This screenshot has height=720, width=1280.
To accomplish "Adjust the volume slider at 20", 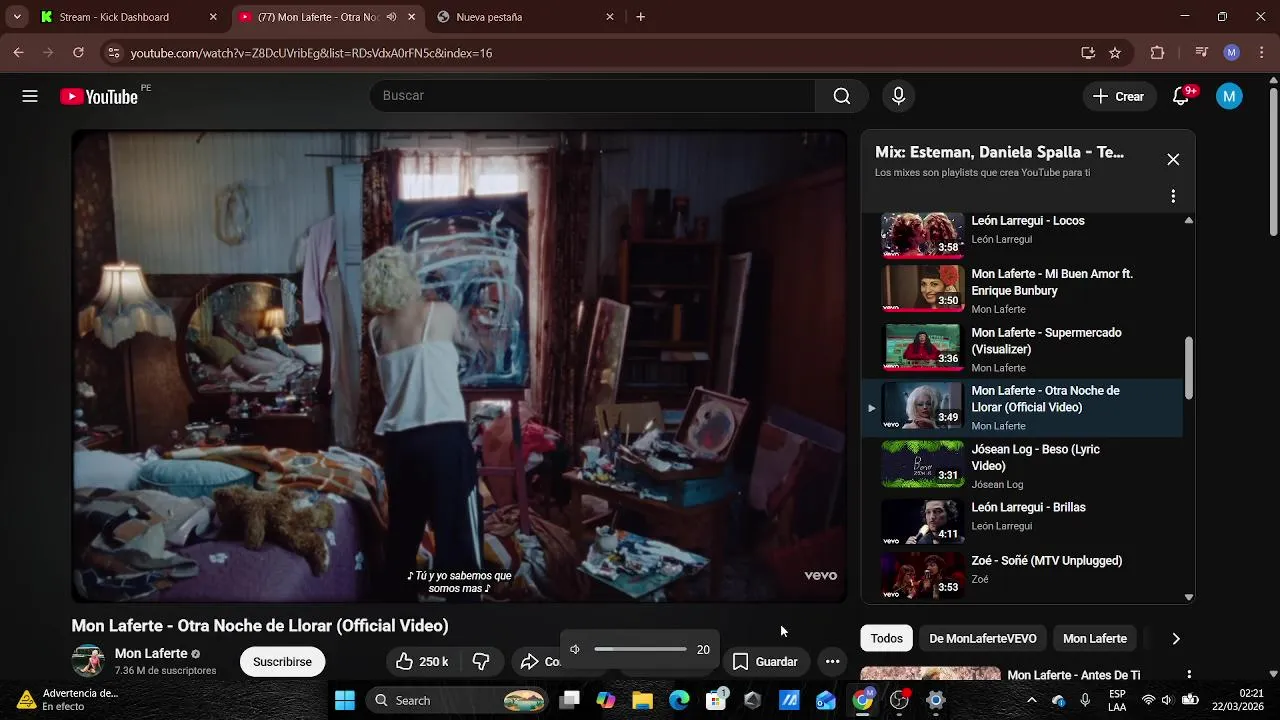I will coord(640,650).
